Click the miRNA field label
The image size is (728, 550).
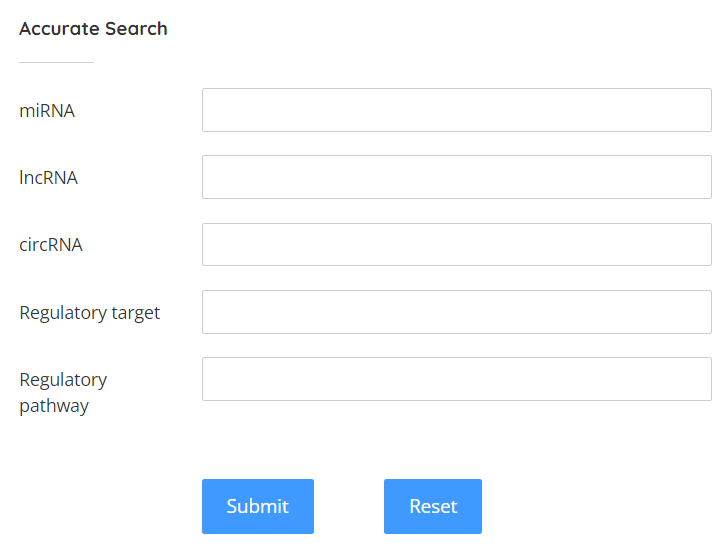[x=47, y=111]
